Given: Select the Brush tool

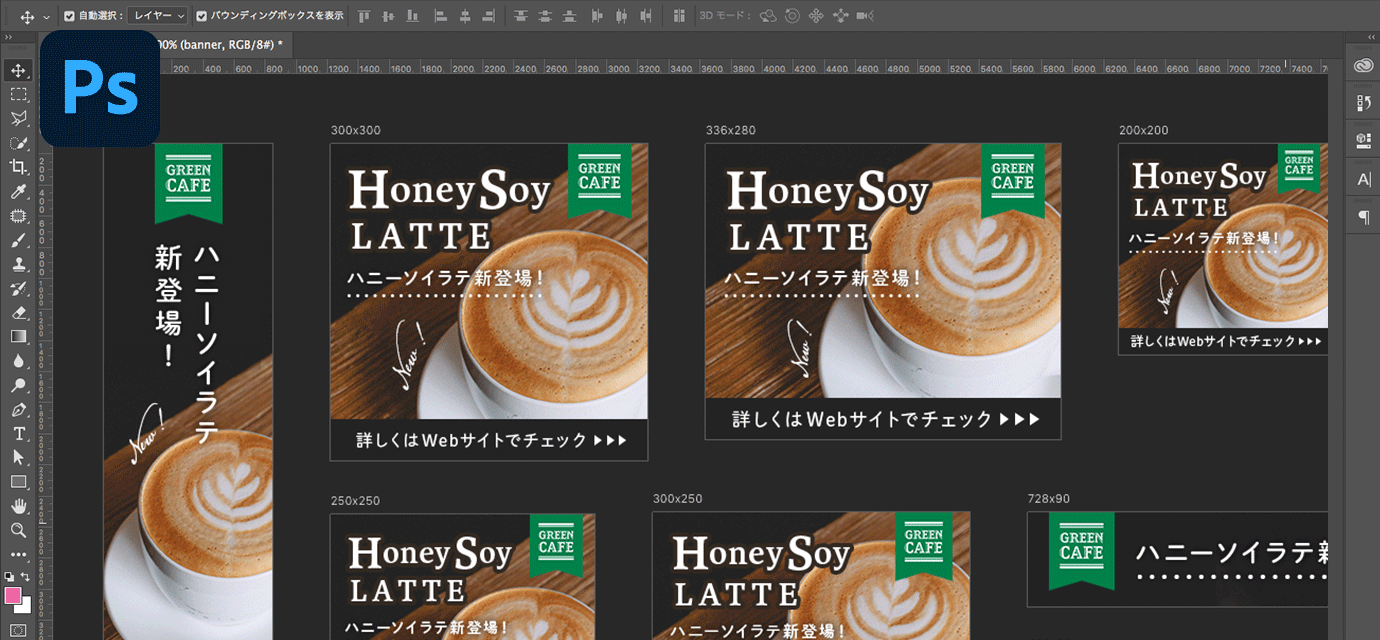Looking at the screenshot, I should (x=18, y=240).
